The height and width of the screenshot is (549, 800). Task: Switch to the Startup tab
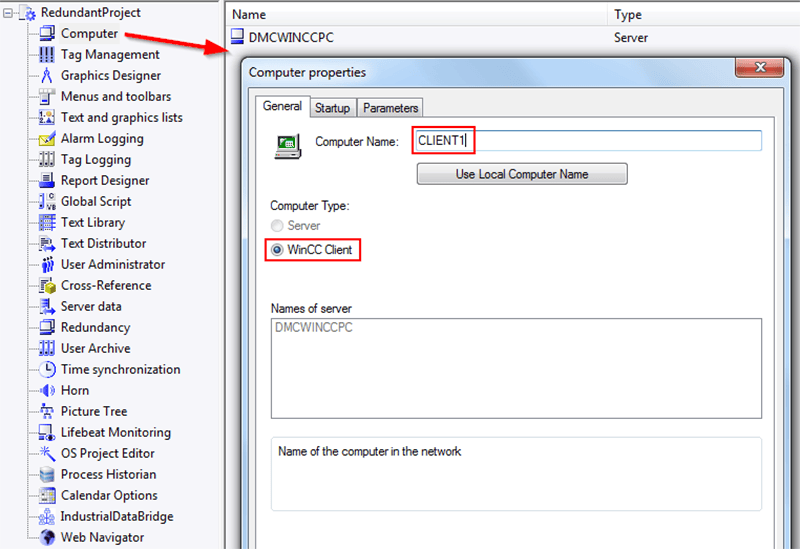click(x=332, y=108)
